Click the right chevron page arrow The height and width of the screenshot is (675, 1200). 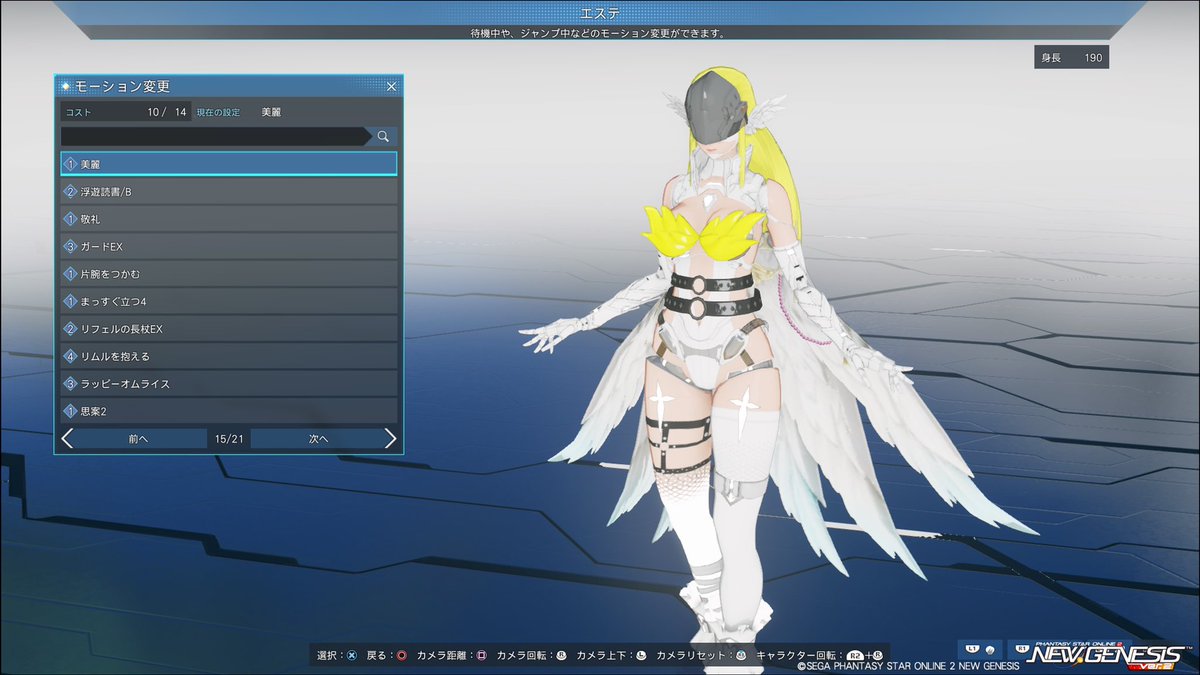pyautogui.click(x=391, y=438)
